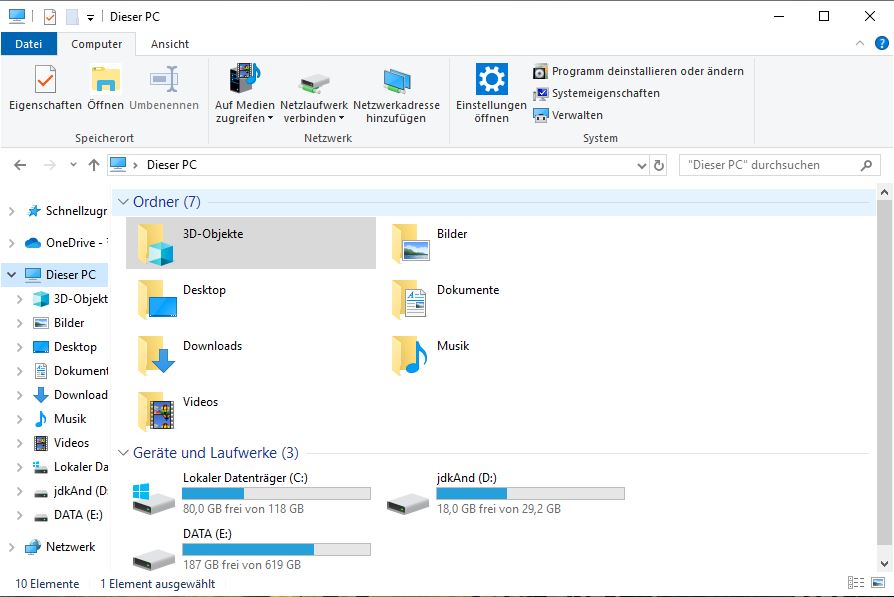
Task: Open recent locations dropdown arrow
Action: tap(74, 165)
